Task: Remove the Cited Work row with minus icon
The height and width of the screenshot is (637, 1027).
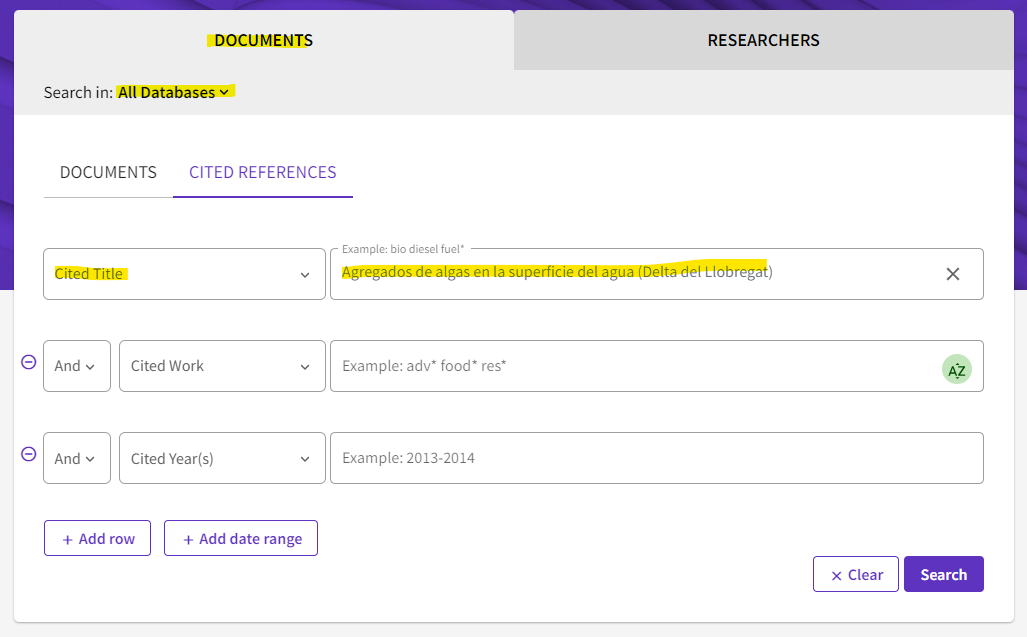Action: point(28,362)
